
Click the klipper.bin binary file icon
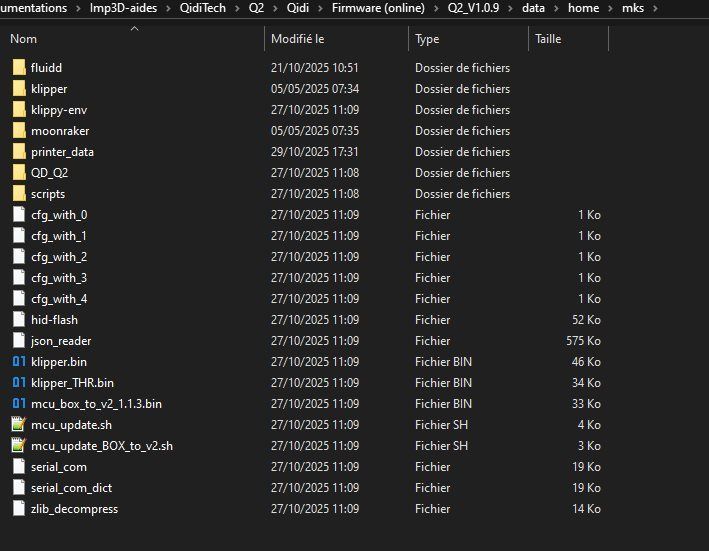(19, 362)
